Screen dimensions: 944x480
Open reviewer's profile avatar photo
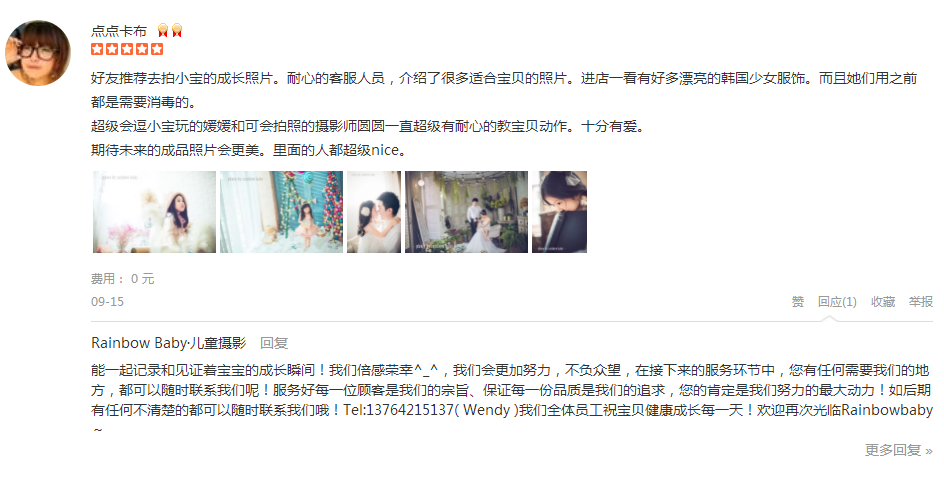pyautogui.click(x=38, y=53)
